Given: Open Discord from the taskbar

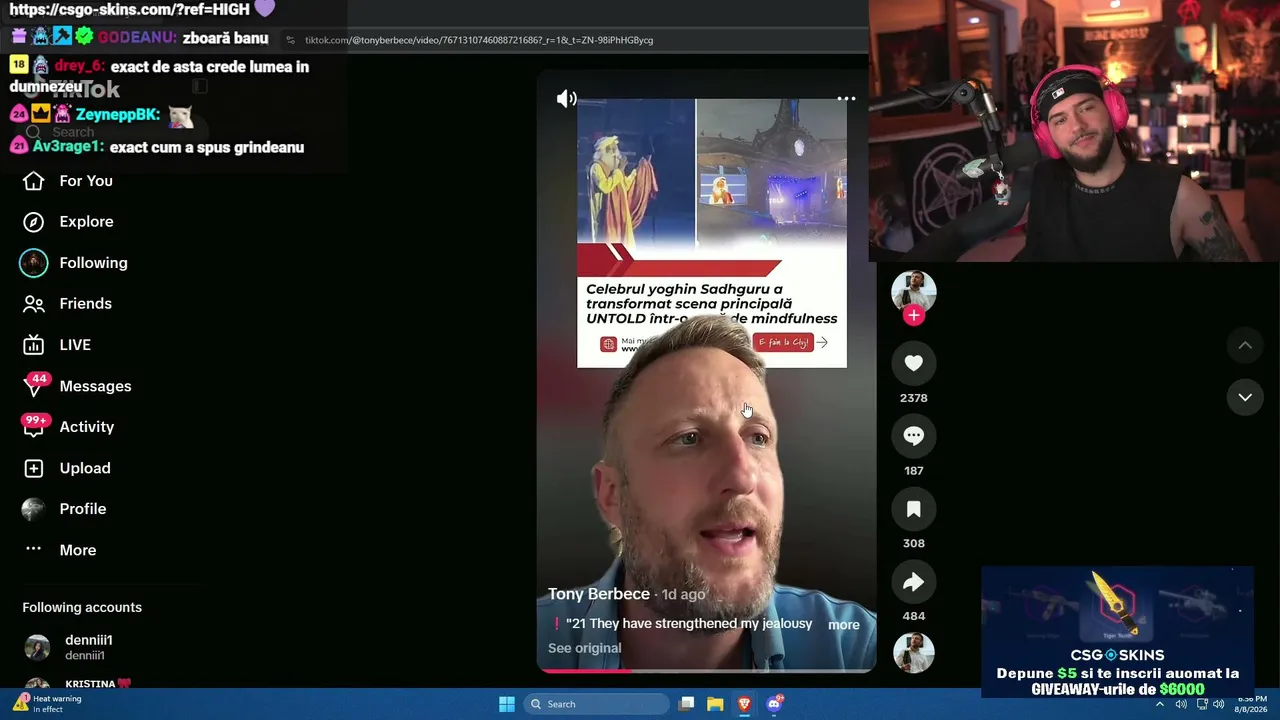Looking at the screenshot, I should click(x=774, y=704).
